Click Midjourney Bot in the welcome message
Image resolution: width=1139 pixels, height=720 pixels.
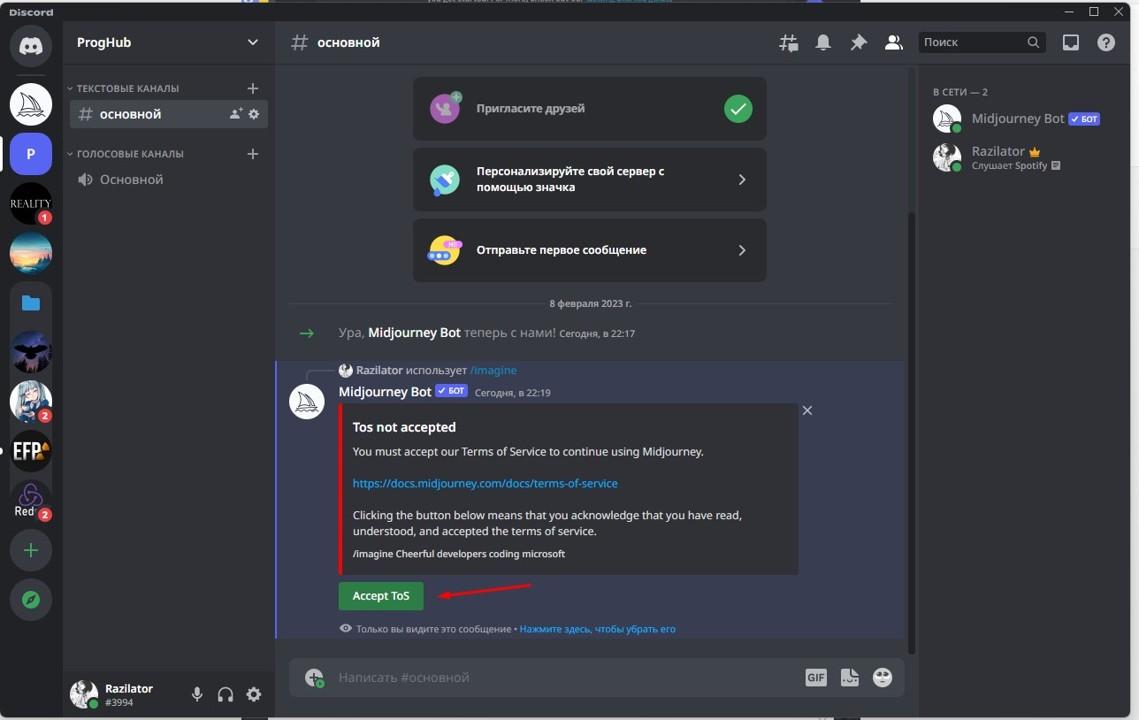point(414,333)
